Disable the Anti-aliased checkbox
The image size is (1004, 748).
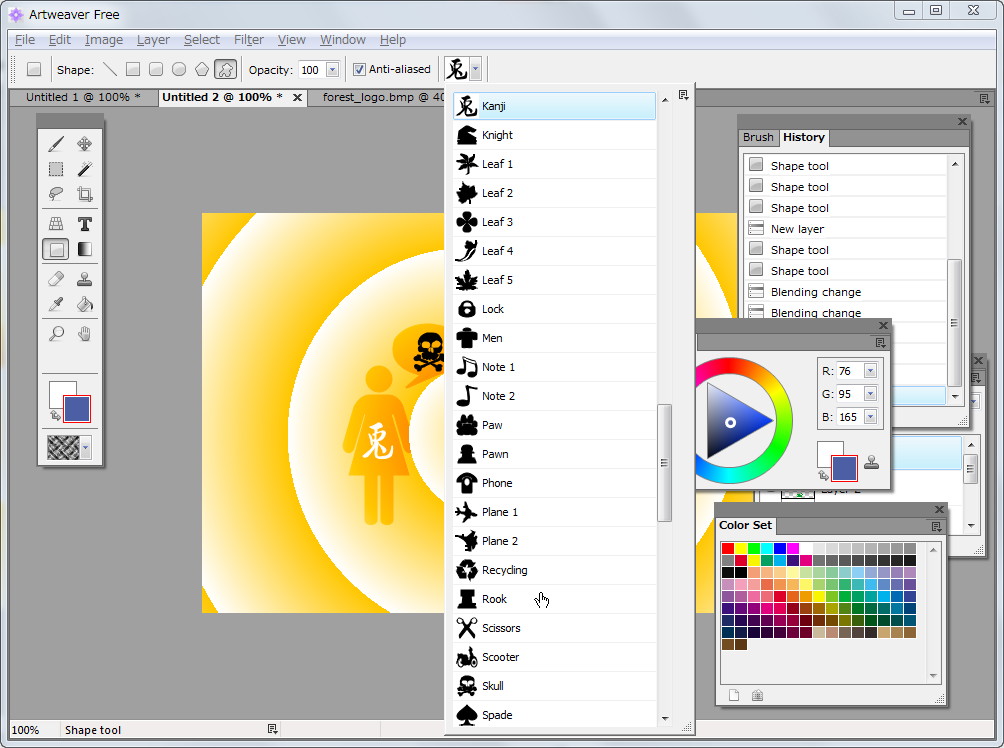point(357,69)
